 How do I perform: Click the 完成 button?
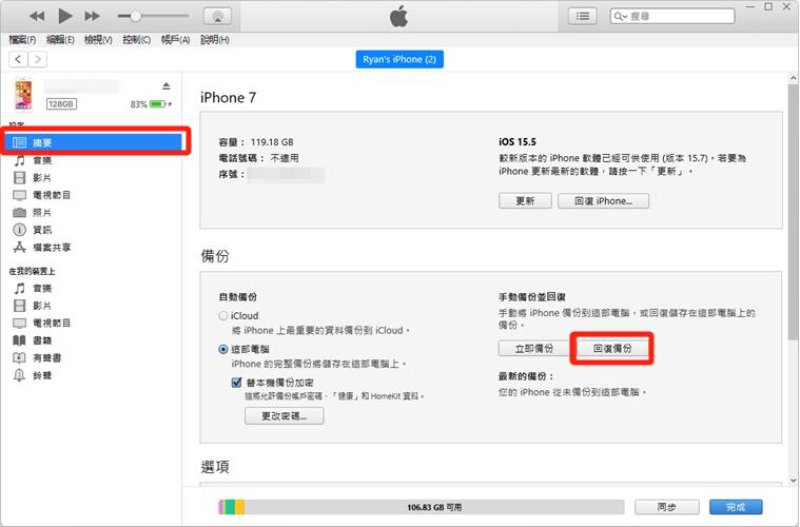click(736, 507)
